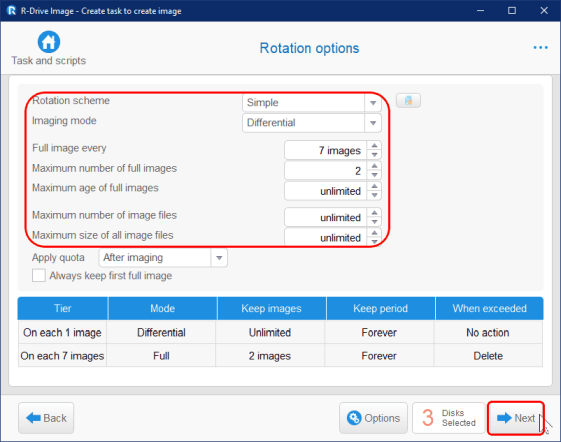Click the rotation scheme preset icon button
Viewport: 561px width, 442px height.
coord(408,101)
